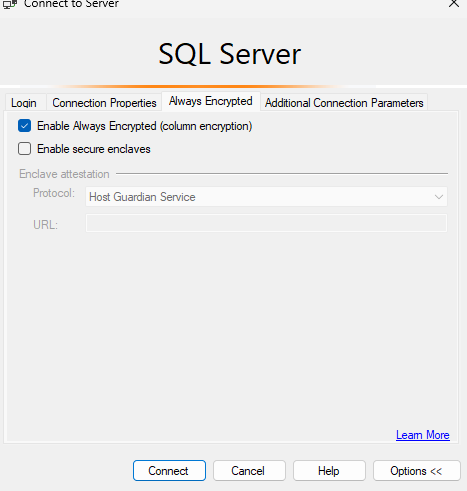The height and width of the screenshot is (491, 467).
Task: Click the enclave attestation URL field
Action: pyautogui.click(x=266, y=223)
